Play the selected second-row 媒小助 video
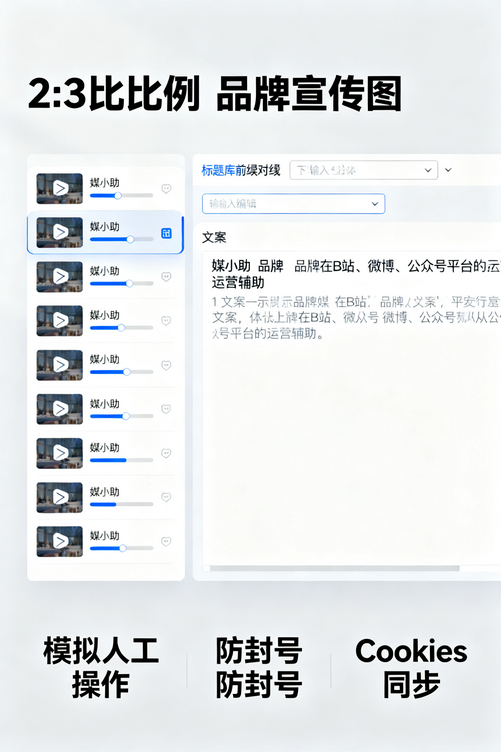The width and height of the screenshot is (501, 752). 59,233
